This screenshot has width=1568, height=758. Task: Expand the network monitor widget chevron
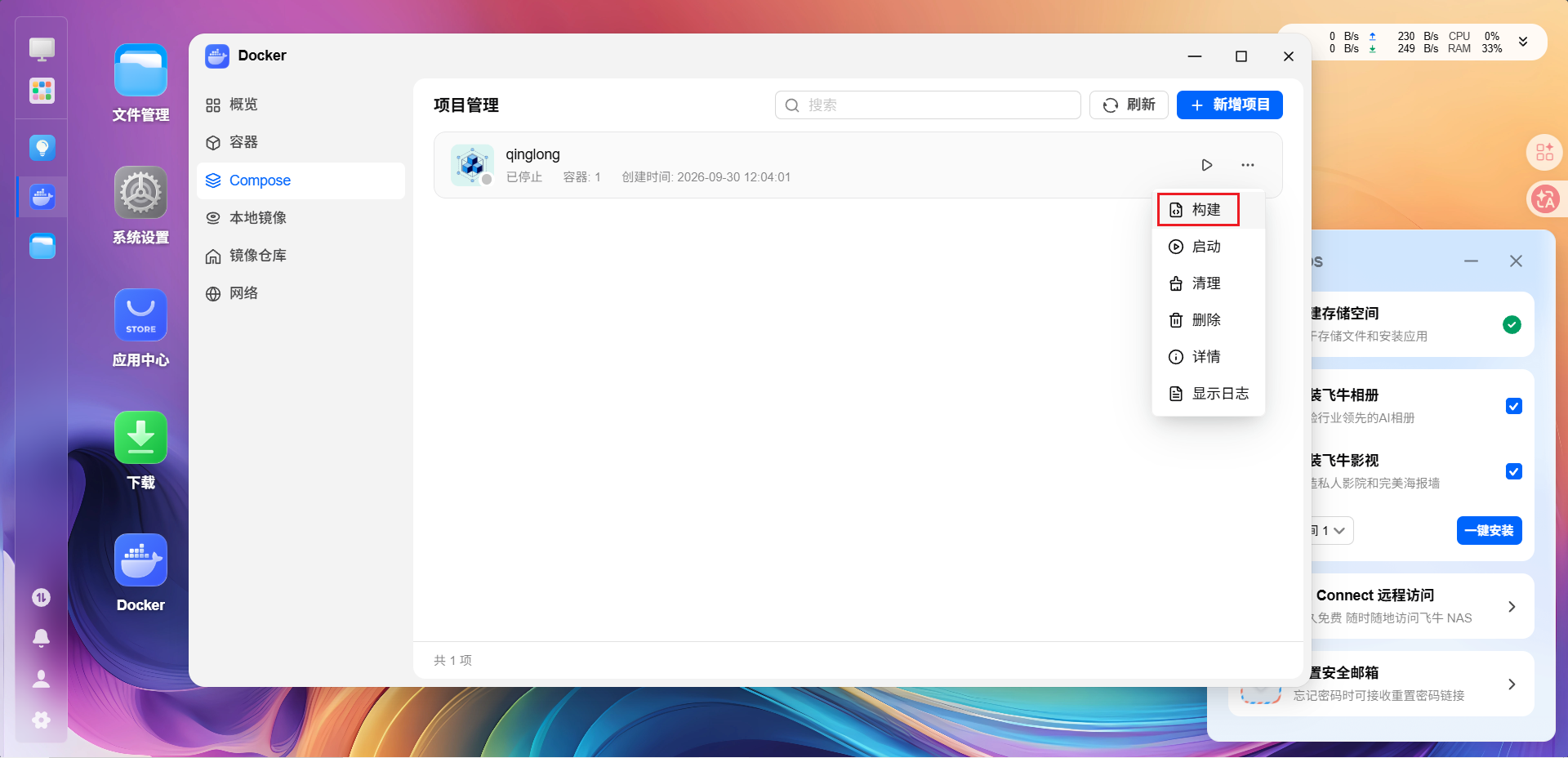[1523, 42]
